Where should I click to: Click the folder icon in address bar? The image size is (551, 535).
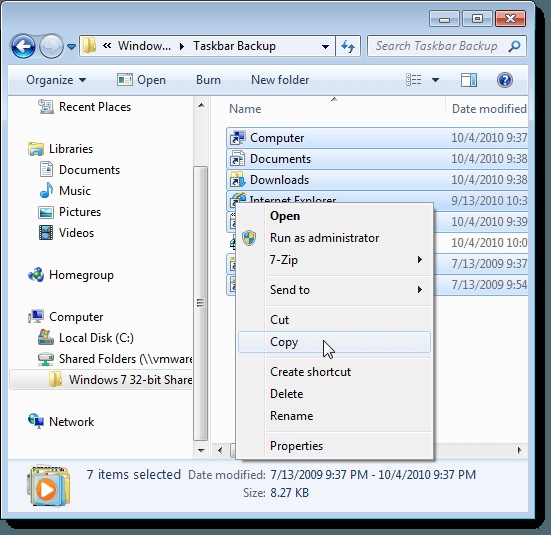click(90, 46)
